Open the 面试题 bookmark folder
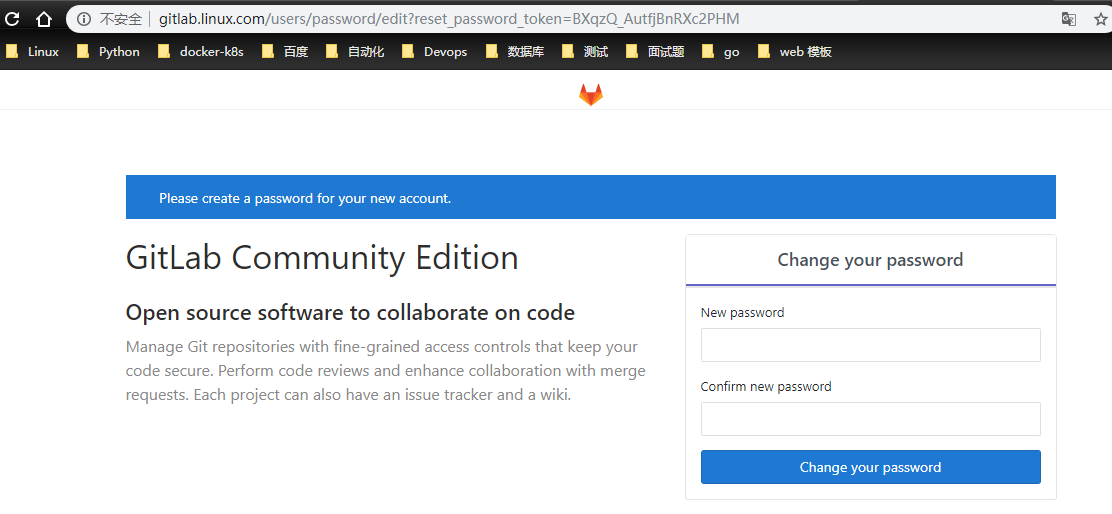The height and width of the screenshot is (514, 1112). [x=656, y=52]
